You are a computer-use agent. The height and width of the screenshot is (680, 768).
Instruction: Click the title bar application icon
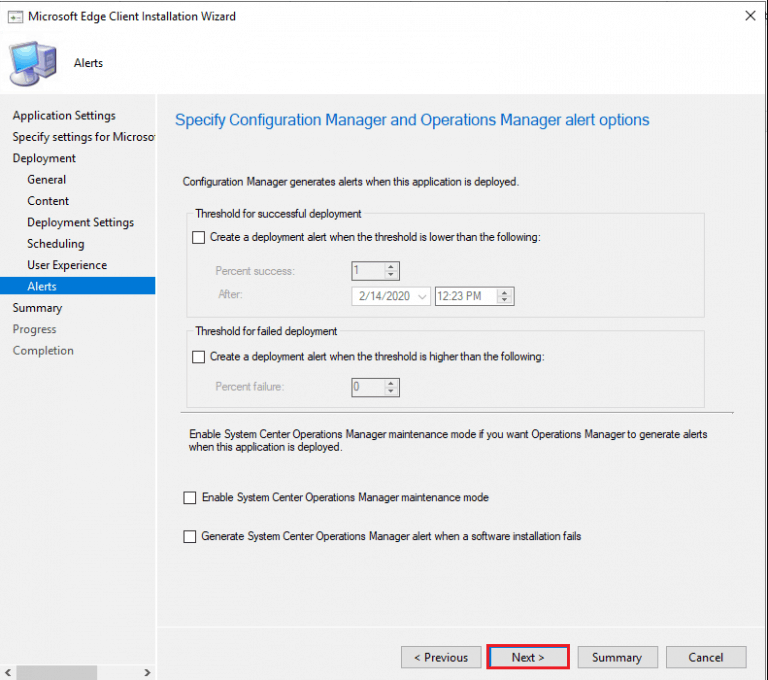click(x=14, y=16)
